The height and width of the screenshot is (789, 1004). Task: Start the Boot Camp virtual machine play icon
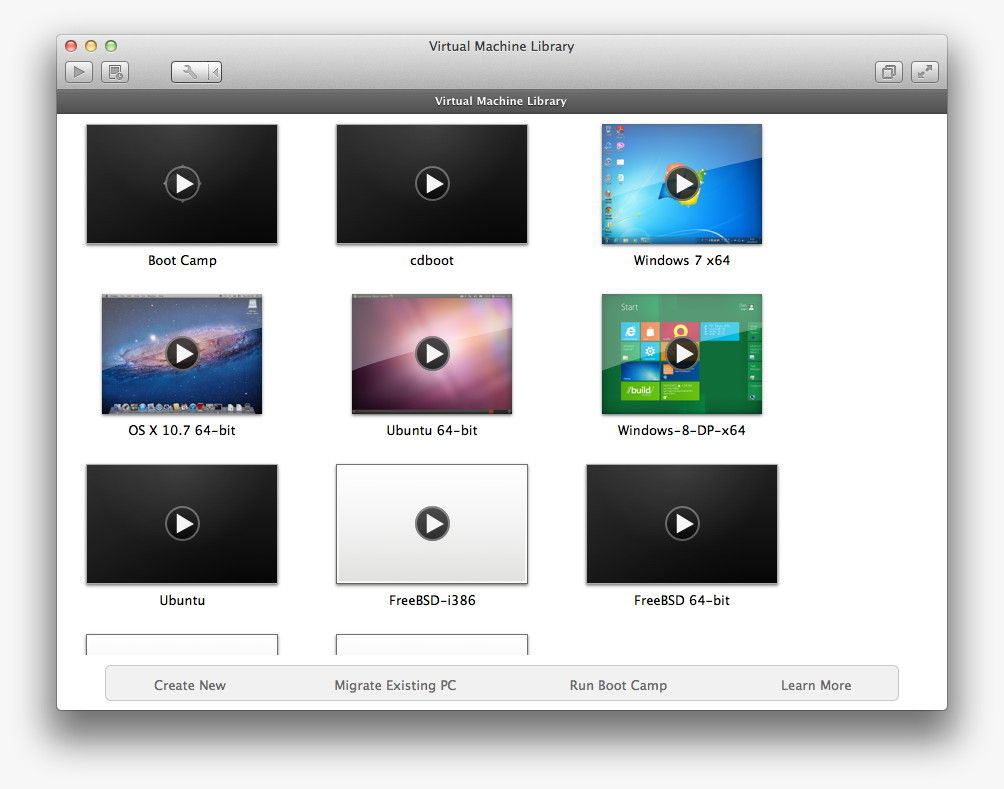pyautogui.click(x=182, y=184)
